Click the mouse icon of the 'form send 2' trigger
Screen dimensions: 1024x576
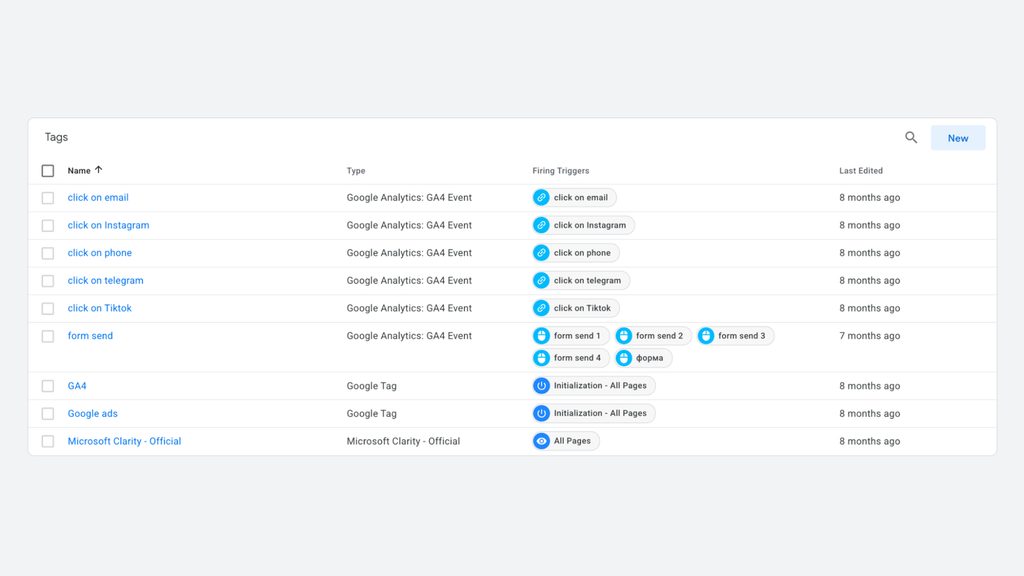pyautogui.click(x=624, y=336)
